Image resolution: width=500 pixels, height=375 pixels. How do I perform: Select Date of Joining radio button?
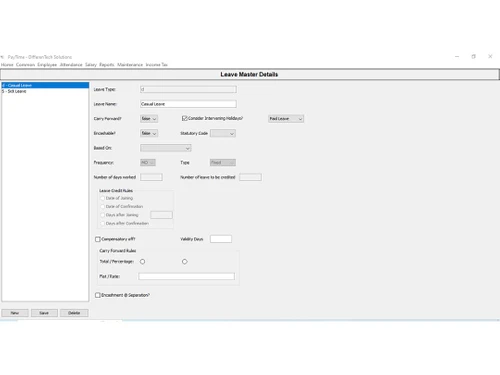pyautogui.click(x=102, y=198)
